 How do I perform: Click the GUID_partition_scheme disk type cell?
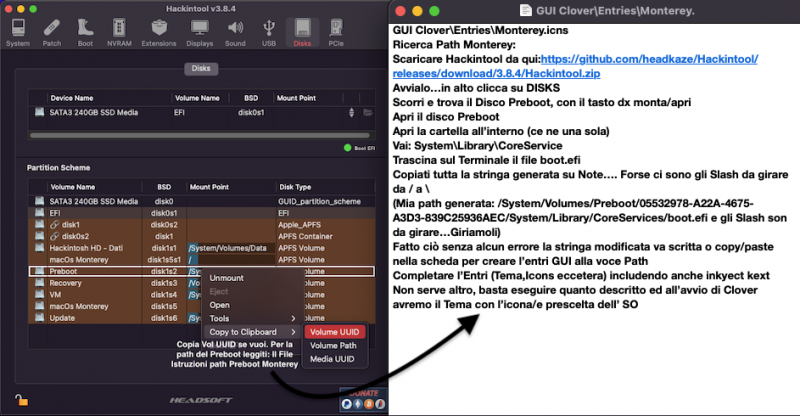coord(319,201)
